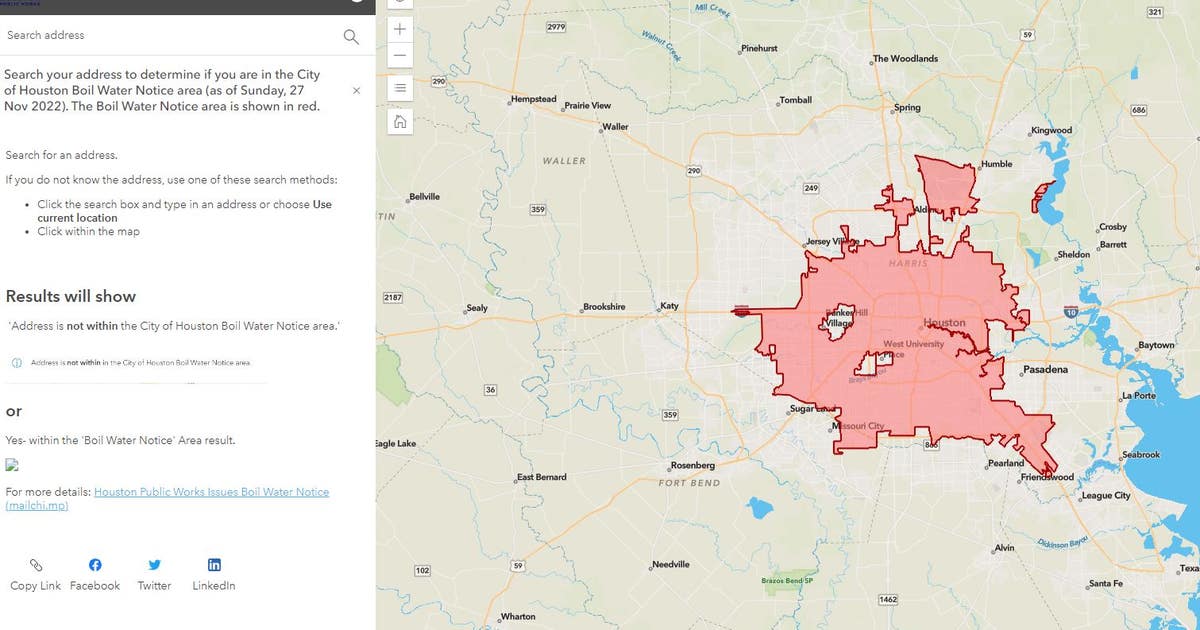Screen dimensions: 1200x630
Task: Click the La Porte label
Action: (x=1139, y=396)
